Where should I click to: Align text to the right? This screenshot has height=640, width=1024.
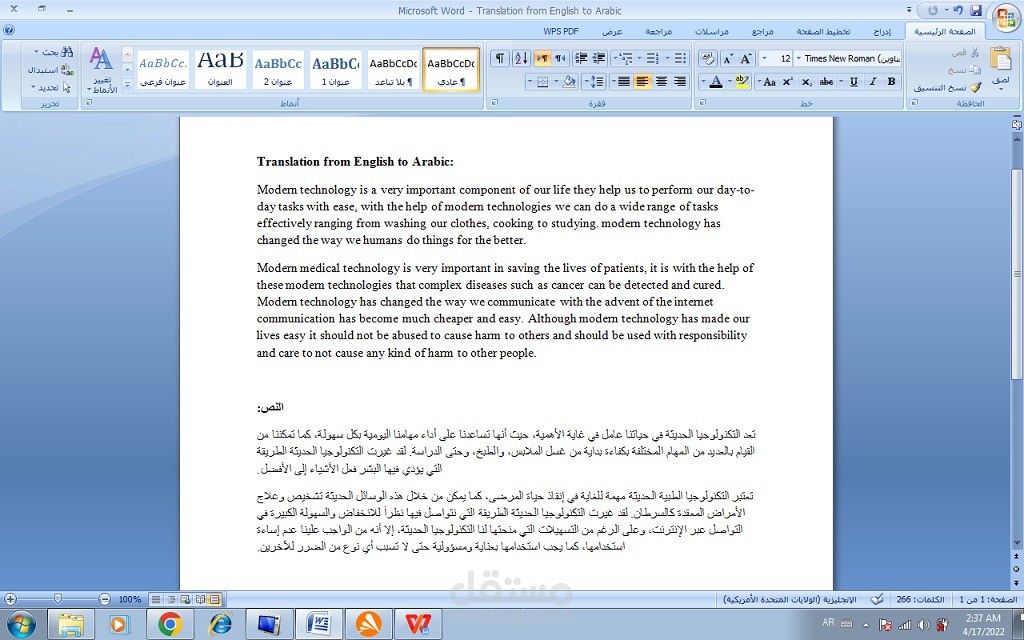pos(680,82)
